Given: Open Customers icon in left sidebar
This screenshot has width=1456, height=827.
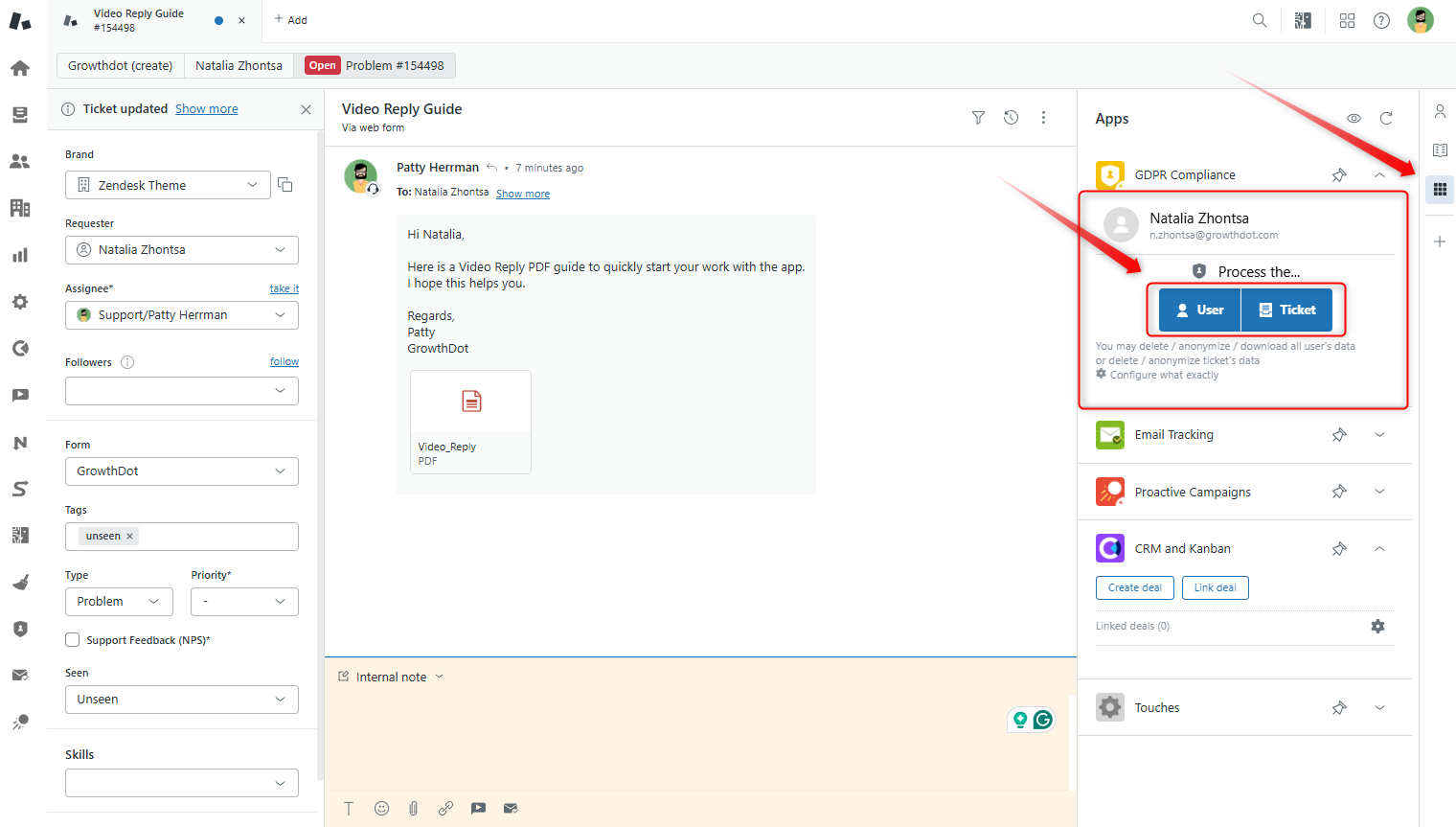Looking at the screenshot, I should pyautogui.click(x=20, y=161).
